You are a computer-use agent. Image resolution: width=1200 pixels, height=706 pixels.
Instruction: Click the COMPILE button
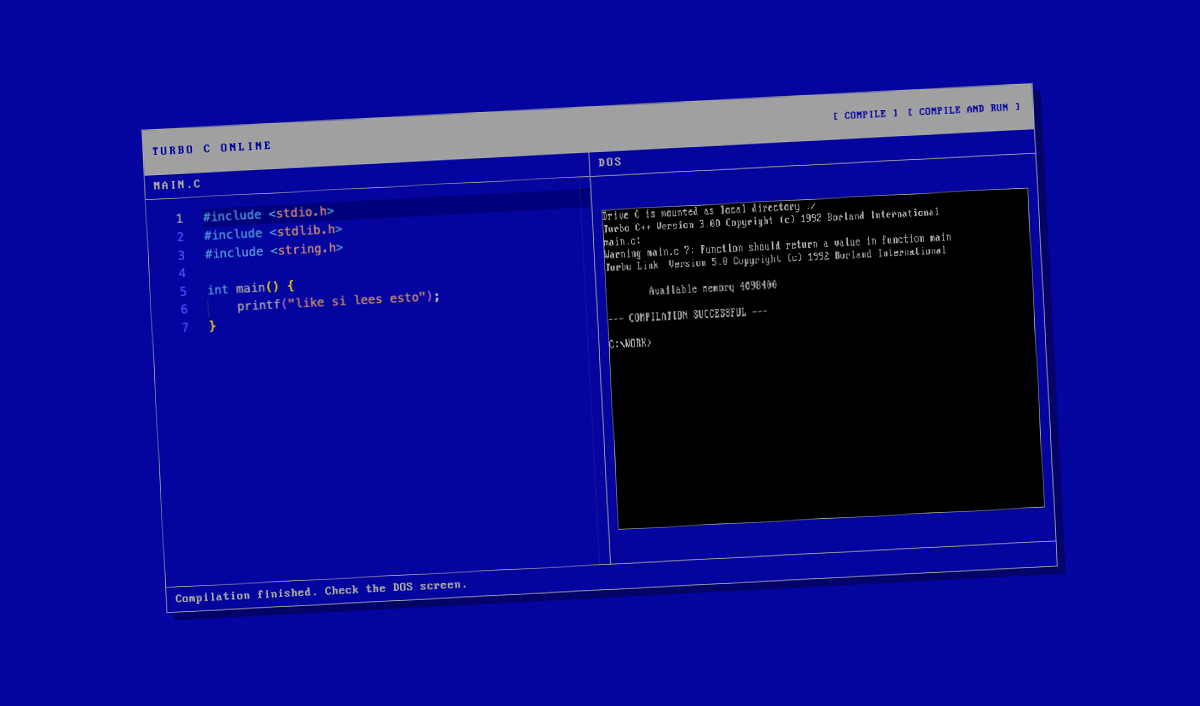866,114
